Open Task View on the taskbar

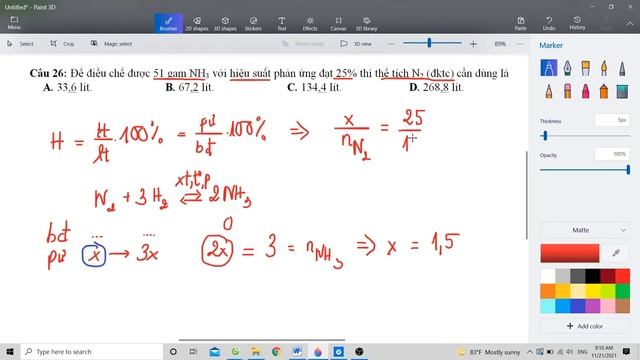pyautogui.click(x=193, y=351)
